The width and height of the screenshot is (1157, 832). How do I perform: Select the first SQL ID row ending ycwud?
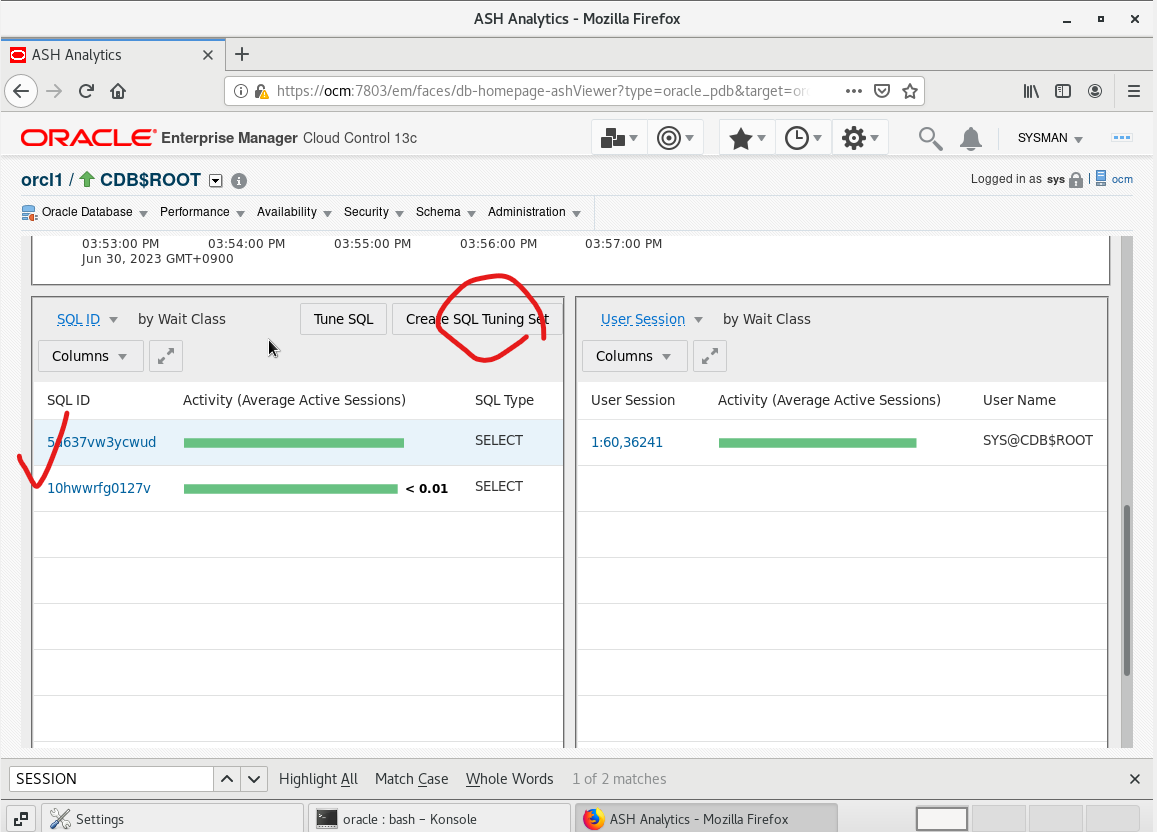click(298, 443)
